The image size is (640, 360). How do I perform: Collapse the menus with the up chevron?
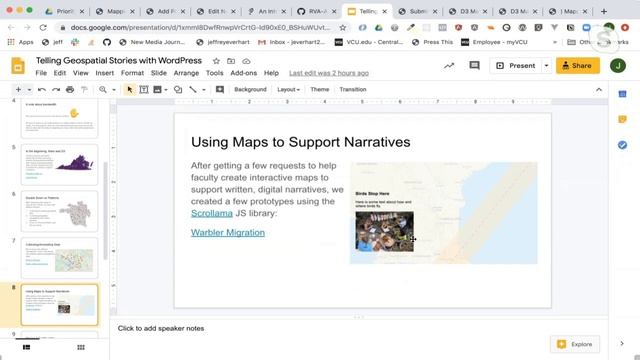click(x=599, y=89)
